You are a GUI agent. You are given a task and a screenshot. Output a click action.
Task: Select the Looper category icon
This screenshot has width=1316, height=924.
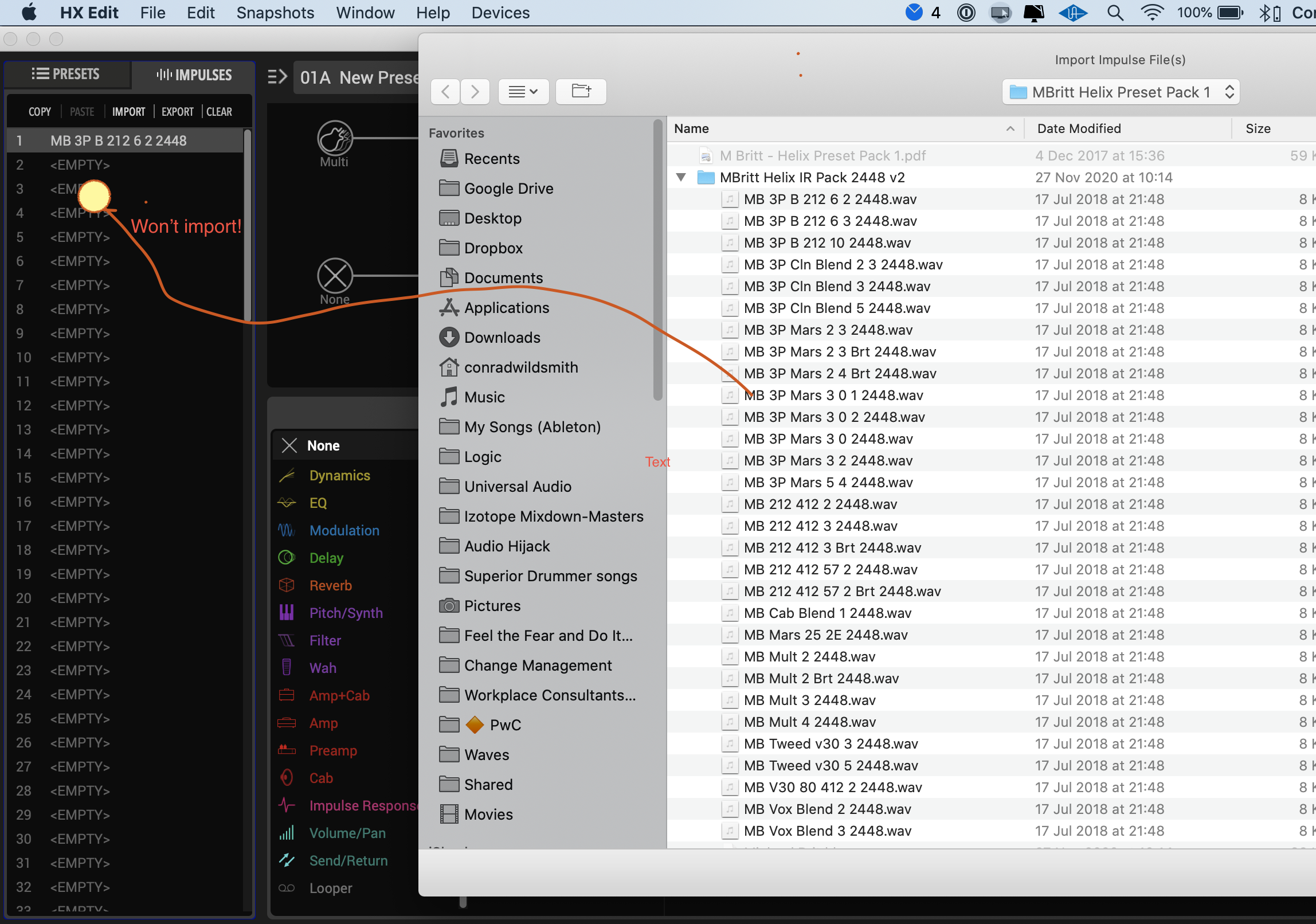(x=287, y=888)
